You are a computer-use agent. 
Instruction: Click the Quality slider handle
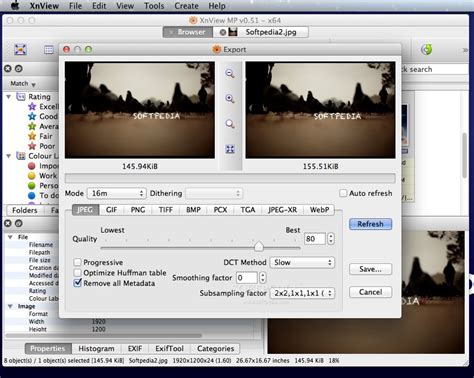[x=259, y=246]
